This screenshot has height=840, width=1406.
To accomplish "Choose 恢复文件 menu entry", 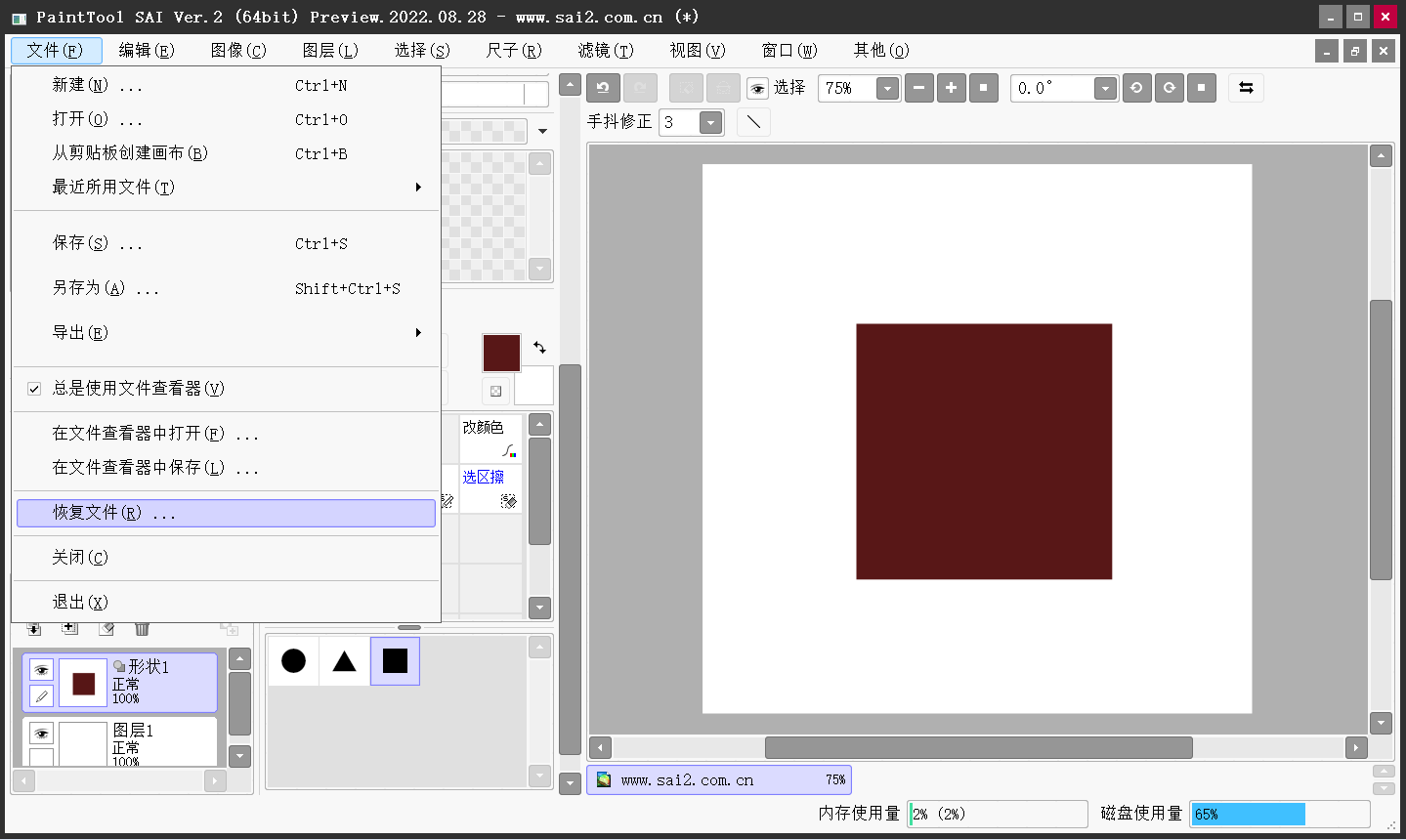I will point(226,513).
